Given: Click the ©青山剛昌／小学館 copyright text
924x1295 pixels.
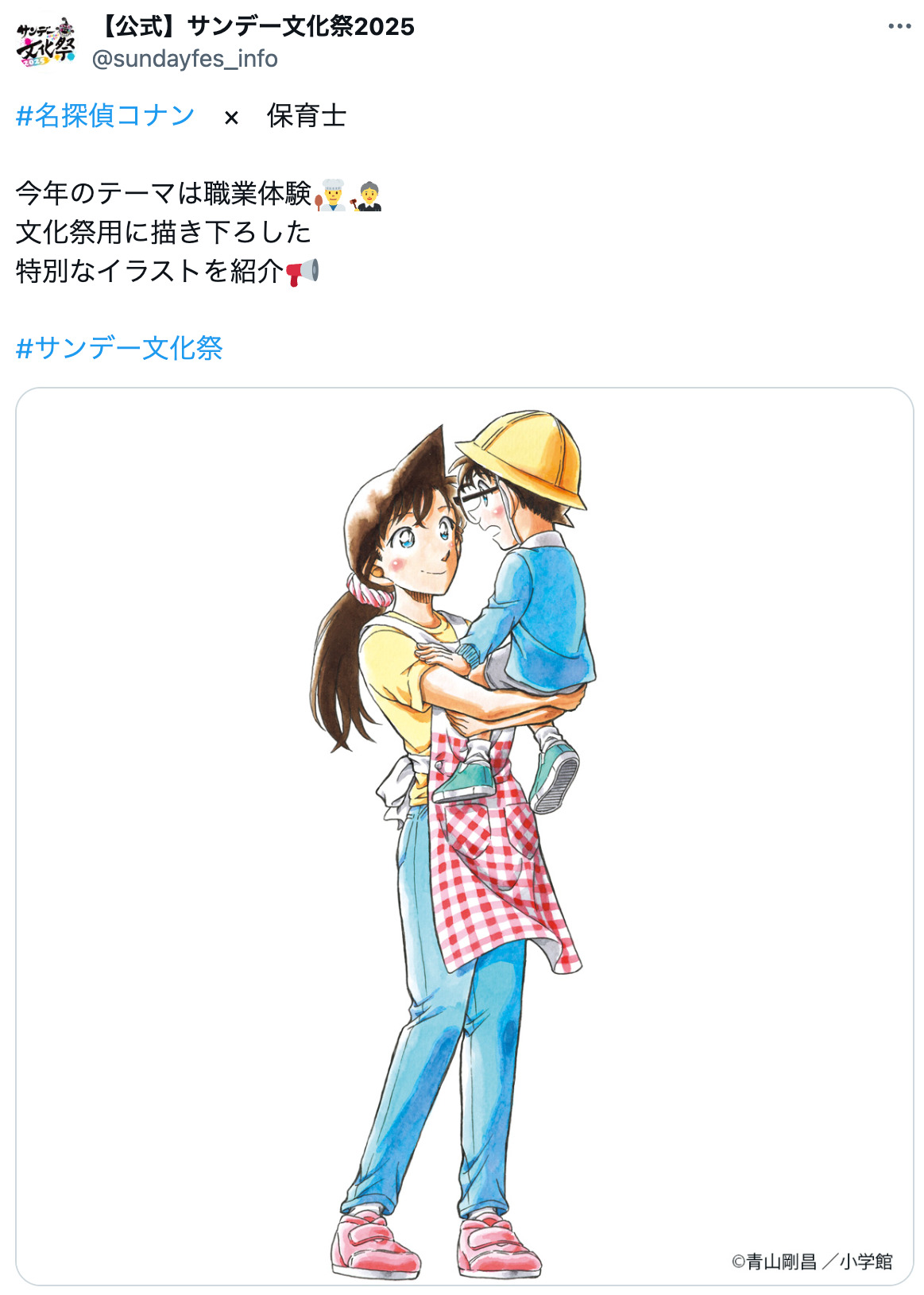Looking at the screenshot, I should (x=812, y=1262).
